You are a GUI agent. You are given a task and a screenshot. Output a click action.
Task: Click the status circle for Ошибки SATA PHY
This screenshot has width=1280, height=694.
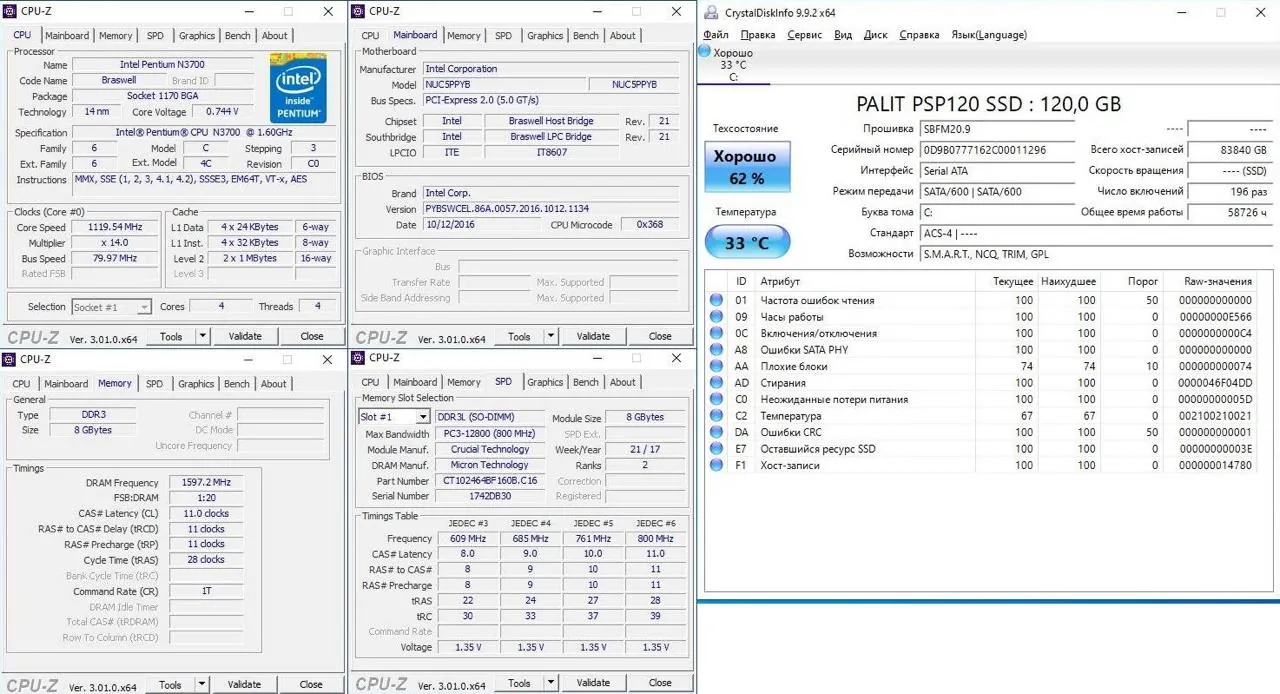(x=716, y=350)
